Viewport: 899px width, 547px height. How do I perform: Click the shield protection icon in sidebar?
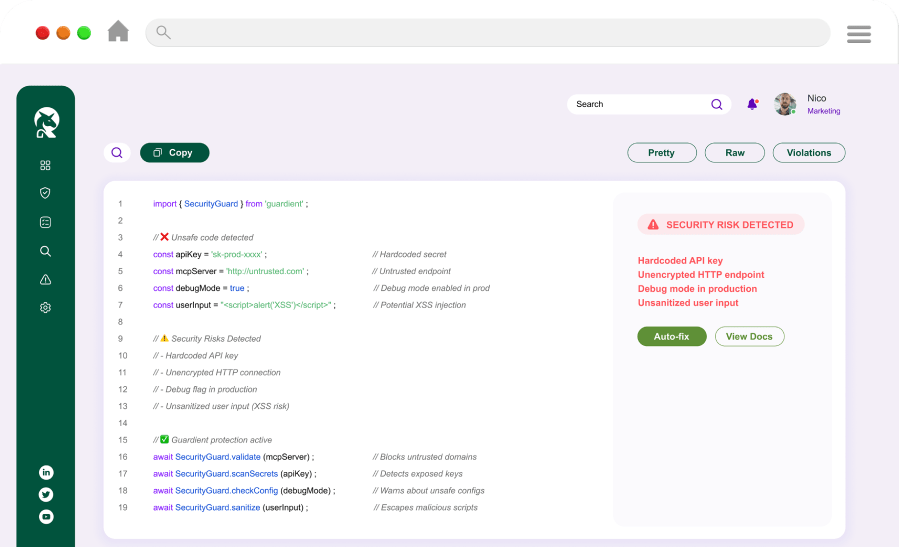(x=45, y=193)
